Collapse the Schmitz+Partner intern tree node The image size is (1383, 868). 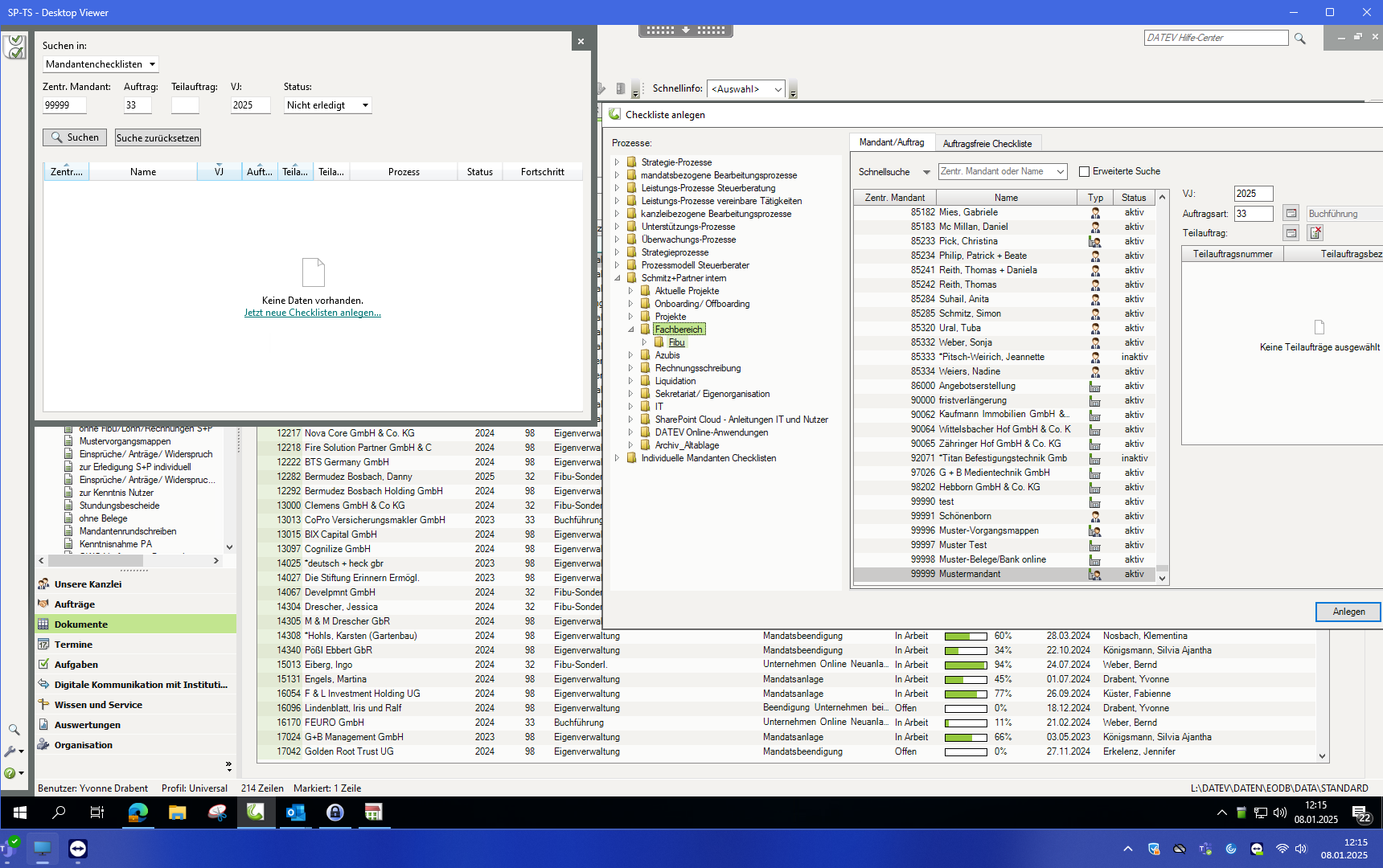(618, 278)
